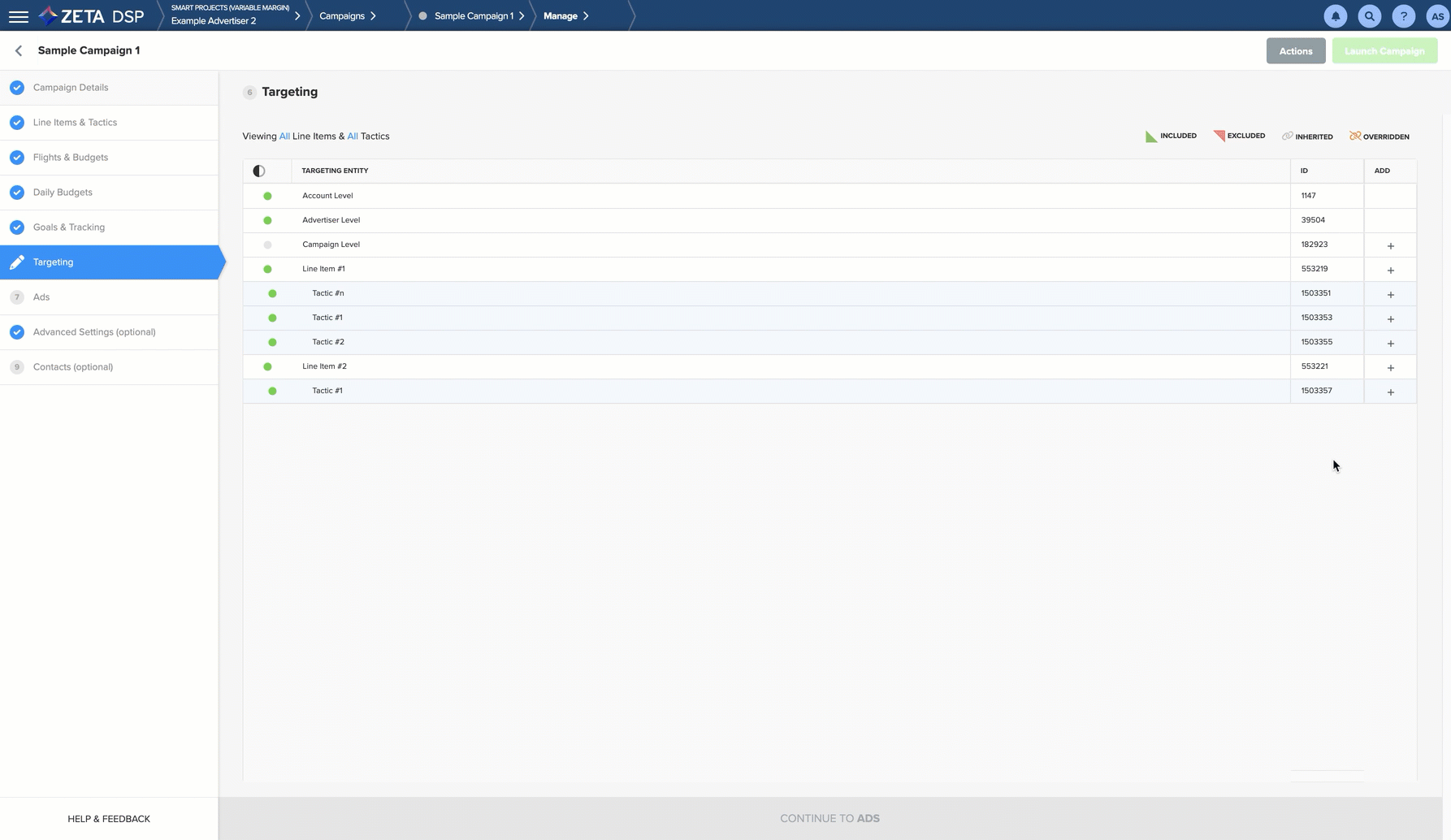Toggle the grey status dot for Campaign Level
The width and height of the screenshot is (1451, 840).
[267, 245]
